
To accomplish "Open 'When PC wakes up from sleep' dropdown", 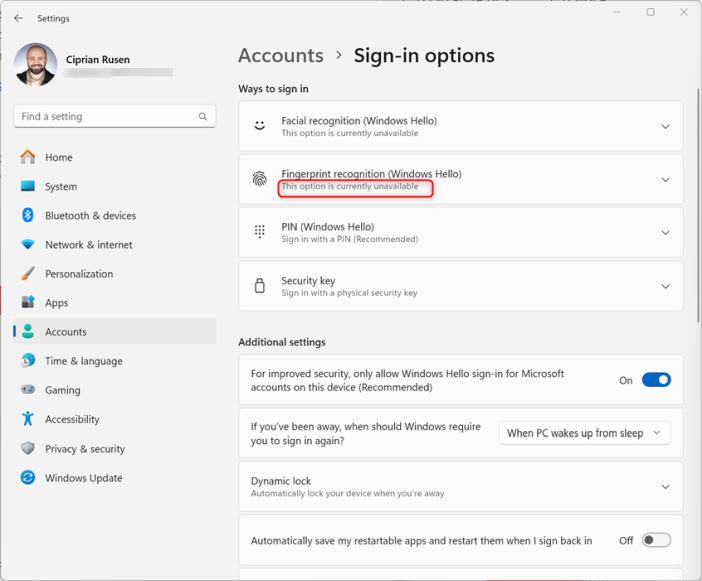I will [584, 433].
